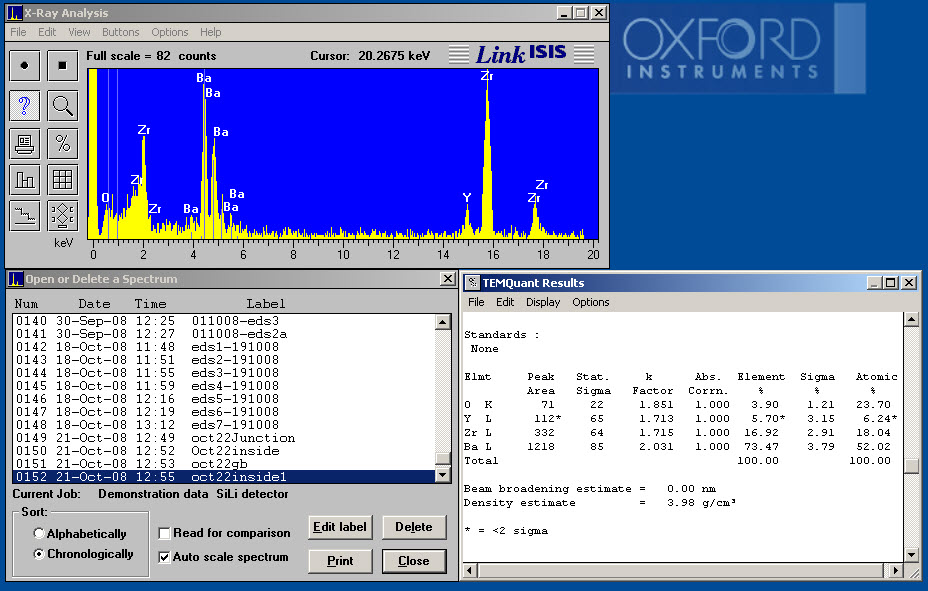This screenshot has height=591, width=928.
Task: Select spectrum 0140 011008-eds3
Action: (x=224, y=321)
